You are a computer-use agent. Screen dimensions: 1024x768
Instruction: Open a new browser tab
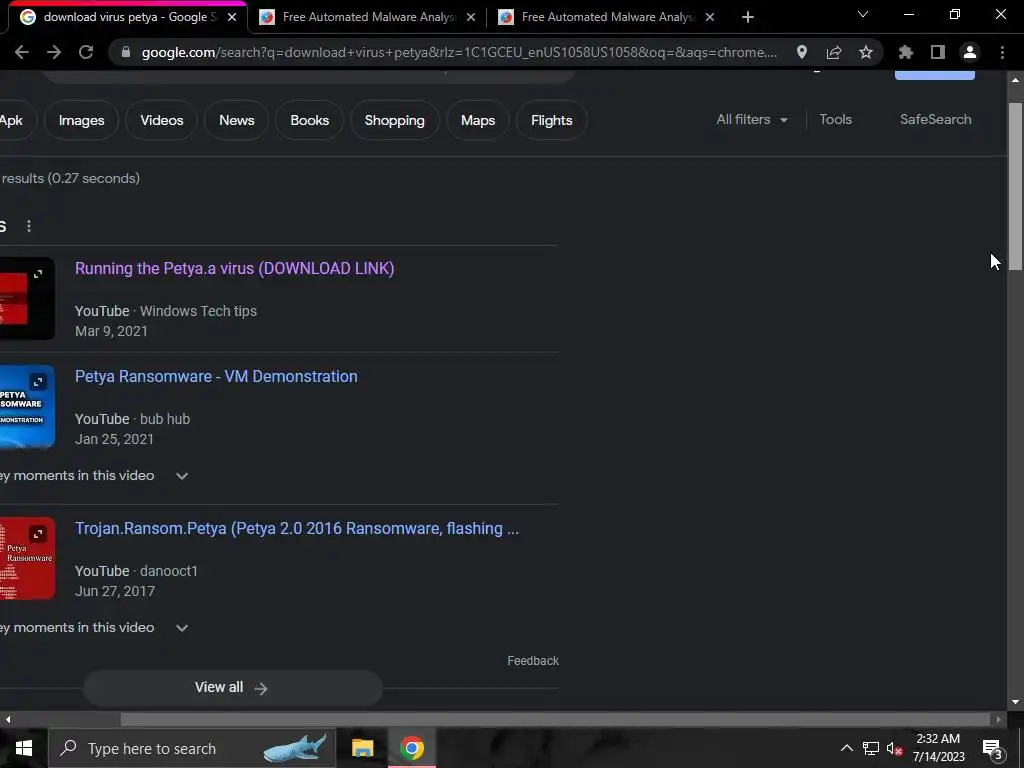click(748, 17)
